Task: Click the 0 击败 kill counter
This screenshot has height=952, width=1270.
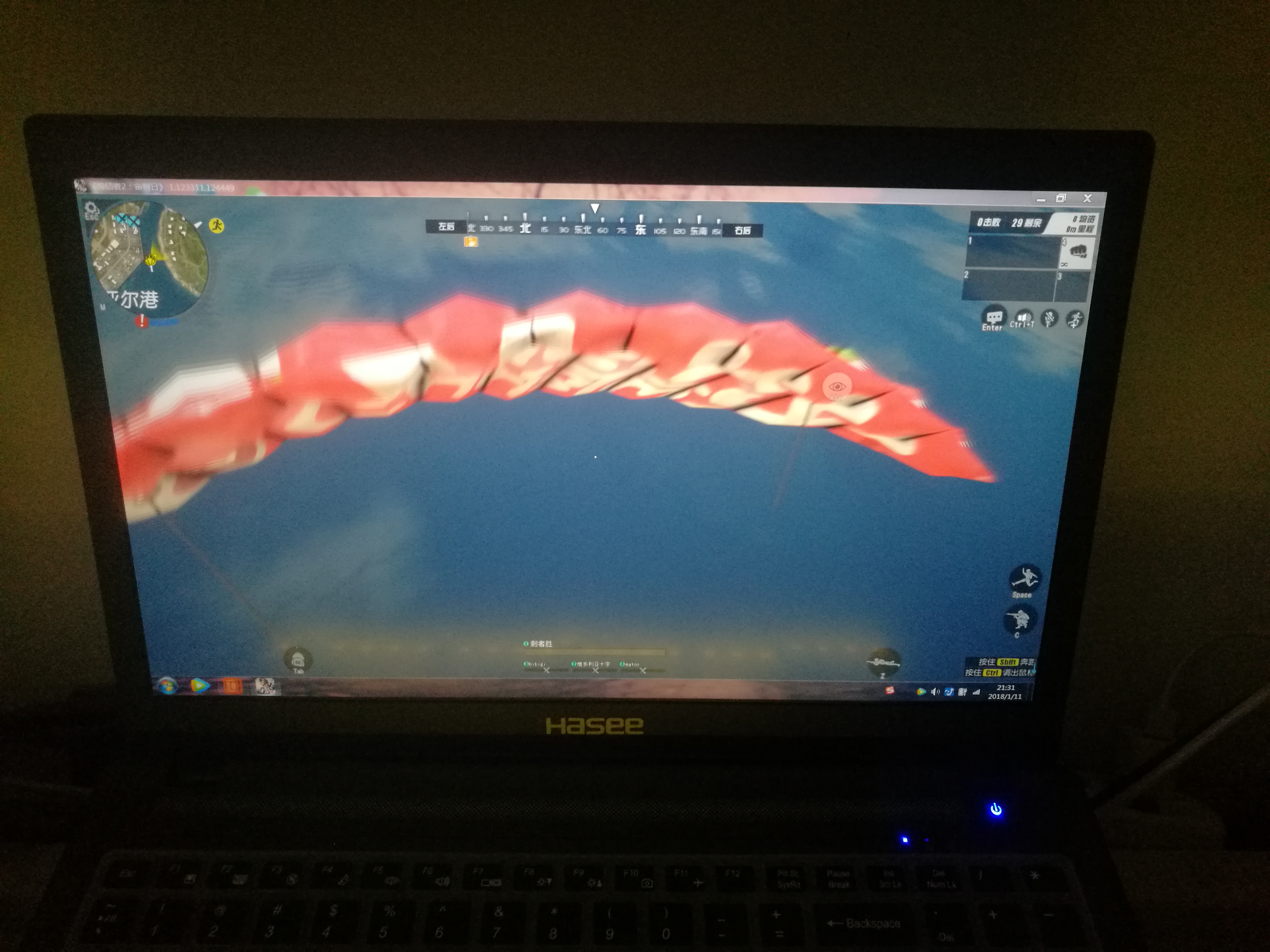Action: click(x=989, y=222)
